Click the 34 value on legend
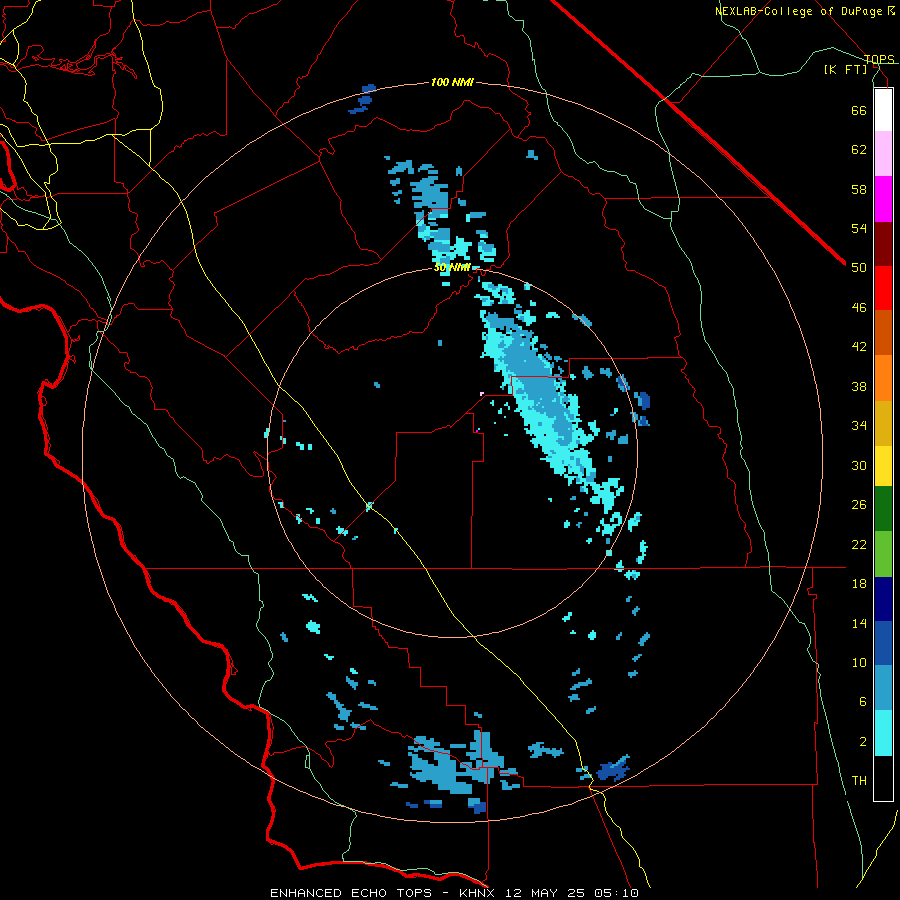 point(859,426)
